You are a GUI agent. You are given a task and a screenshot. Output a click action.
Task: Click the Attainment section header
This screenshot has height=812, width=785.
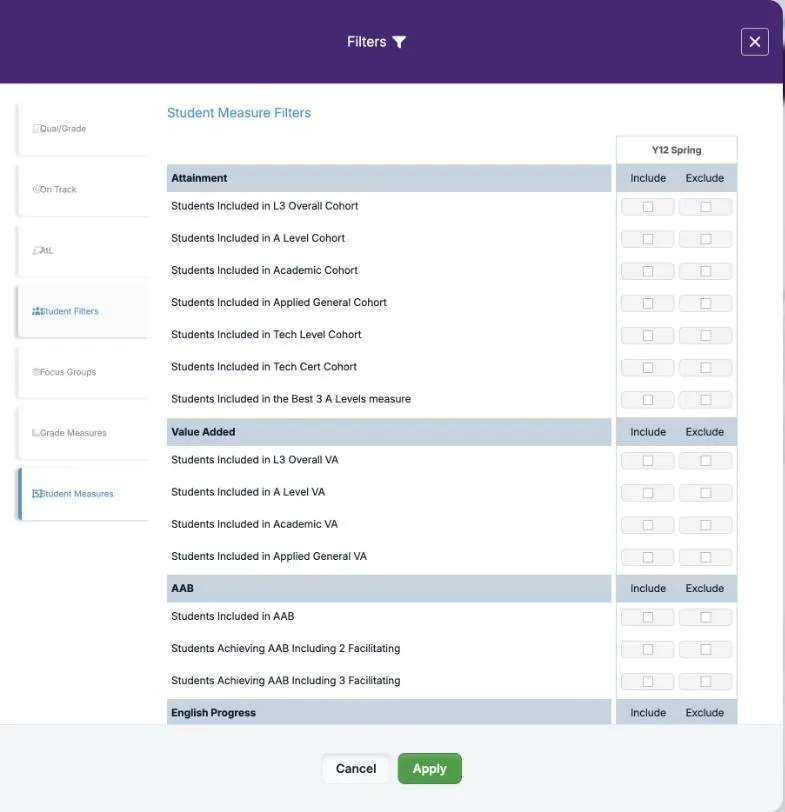(389, 178)
